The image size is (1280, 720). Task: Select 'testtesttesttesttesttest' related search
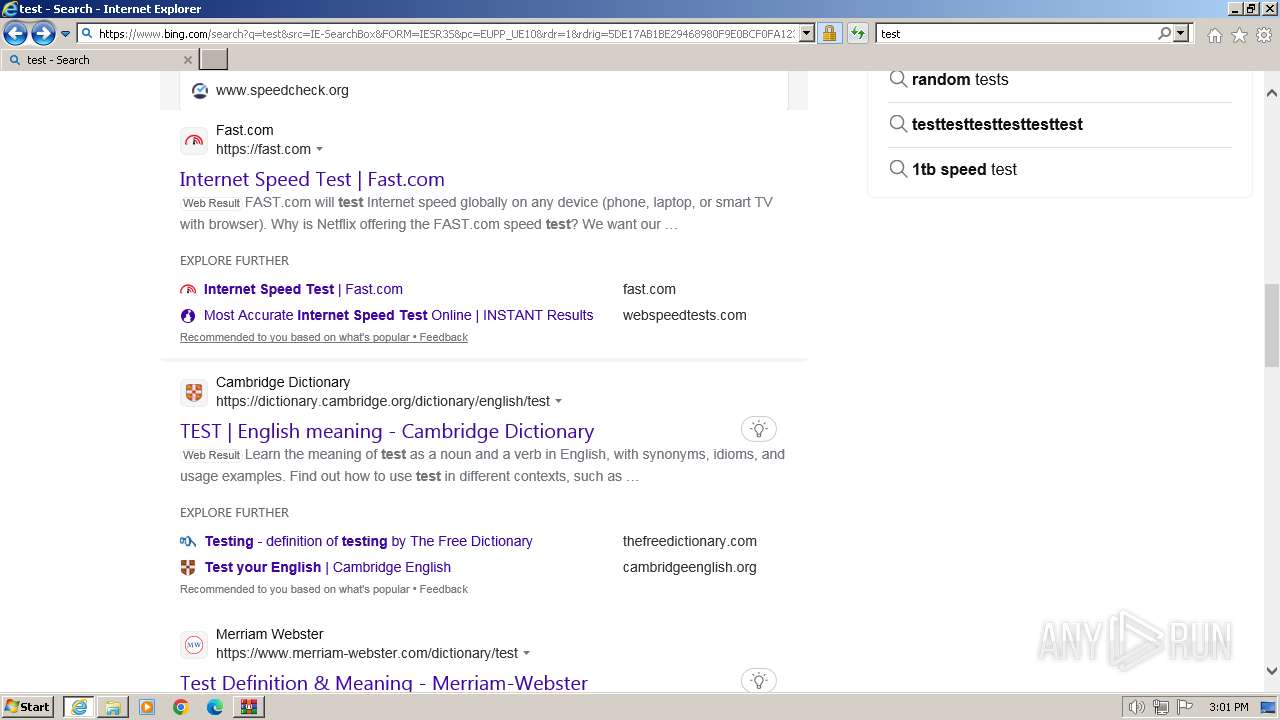(997, 125)
